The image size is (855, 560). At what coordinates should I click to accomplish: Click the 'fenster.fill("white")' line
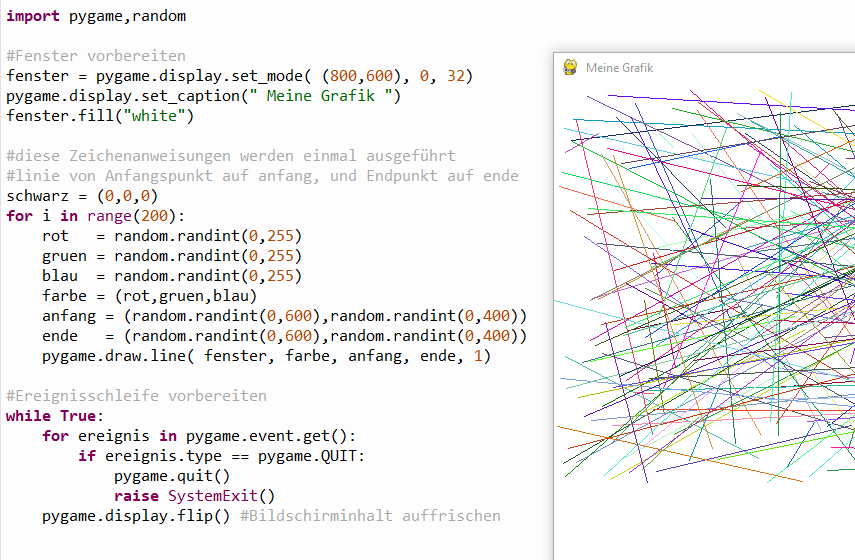tap(100, 116)
